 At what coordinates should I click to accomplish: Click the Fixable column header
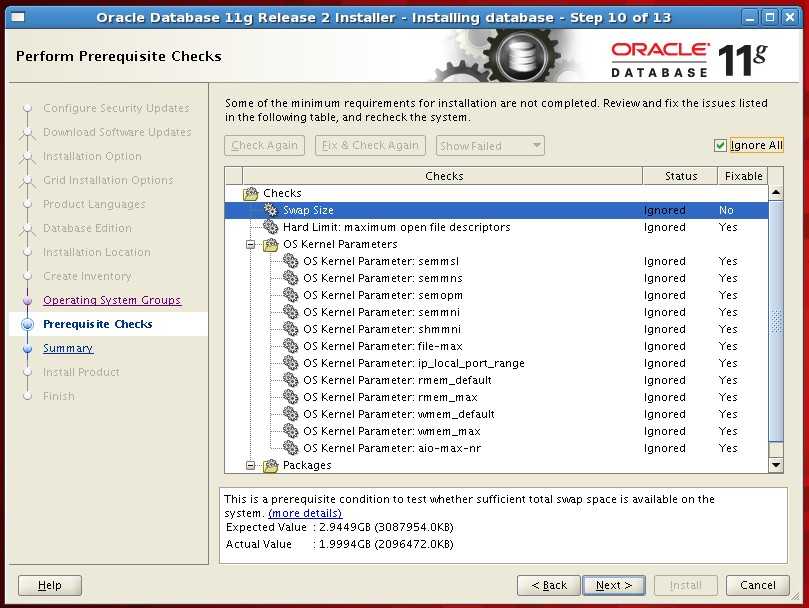(743, 176)
